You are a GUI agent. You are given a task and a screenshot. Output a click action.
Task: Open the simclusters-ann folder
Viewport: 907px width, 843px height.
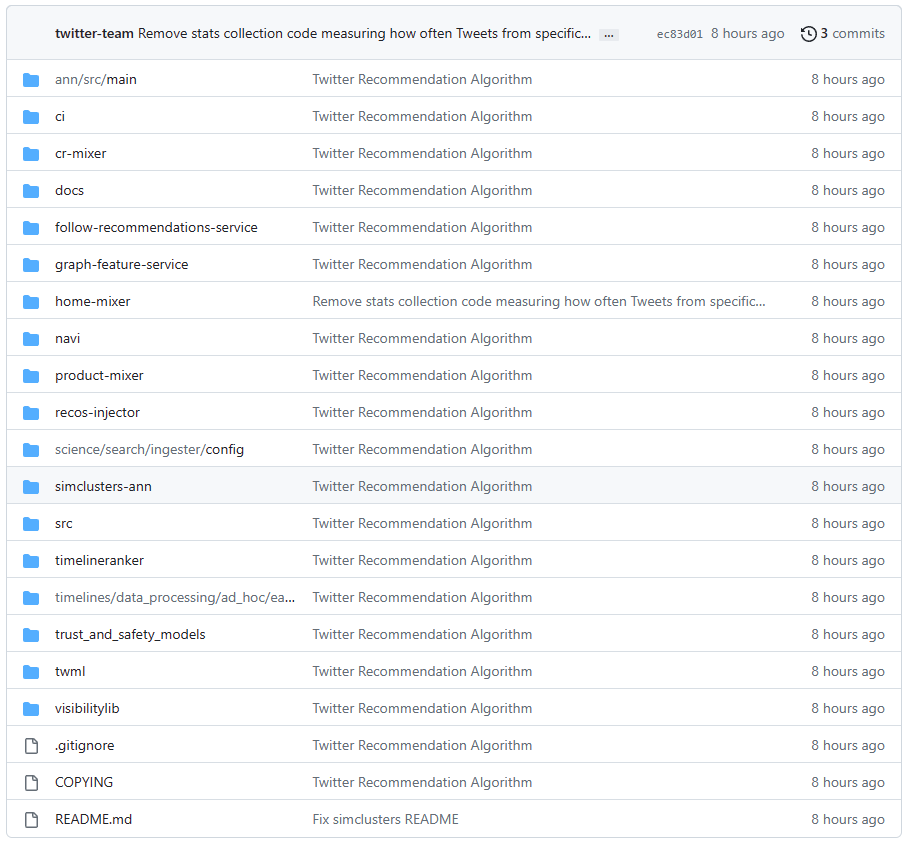pos(103,487)
